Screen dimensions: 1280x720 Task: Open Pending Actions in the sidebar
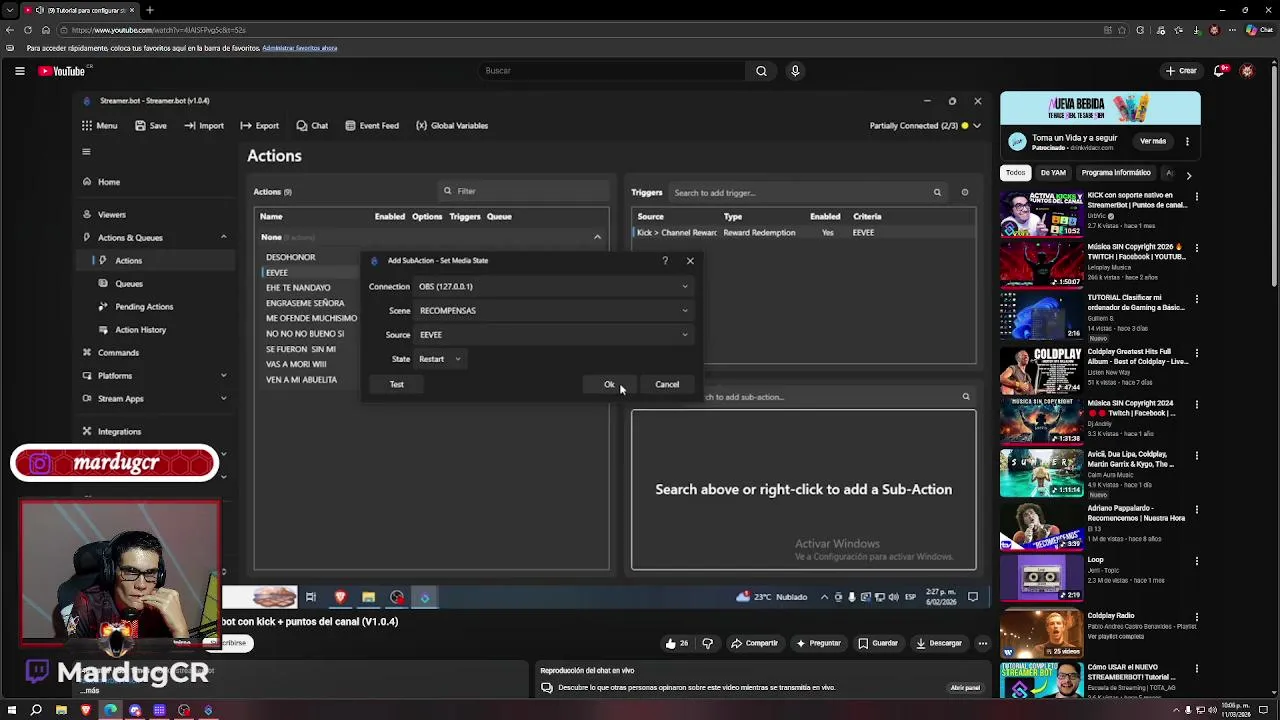pos(144,307)
